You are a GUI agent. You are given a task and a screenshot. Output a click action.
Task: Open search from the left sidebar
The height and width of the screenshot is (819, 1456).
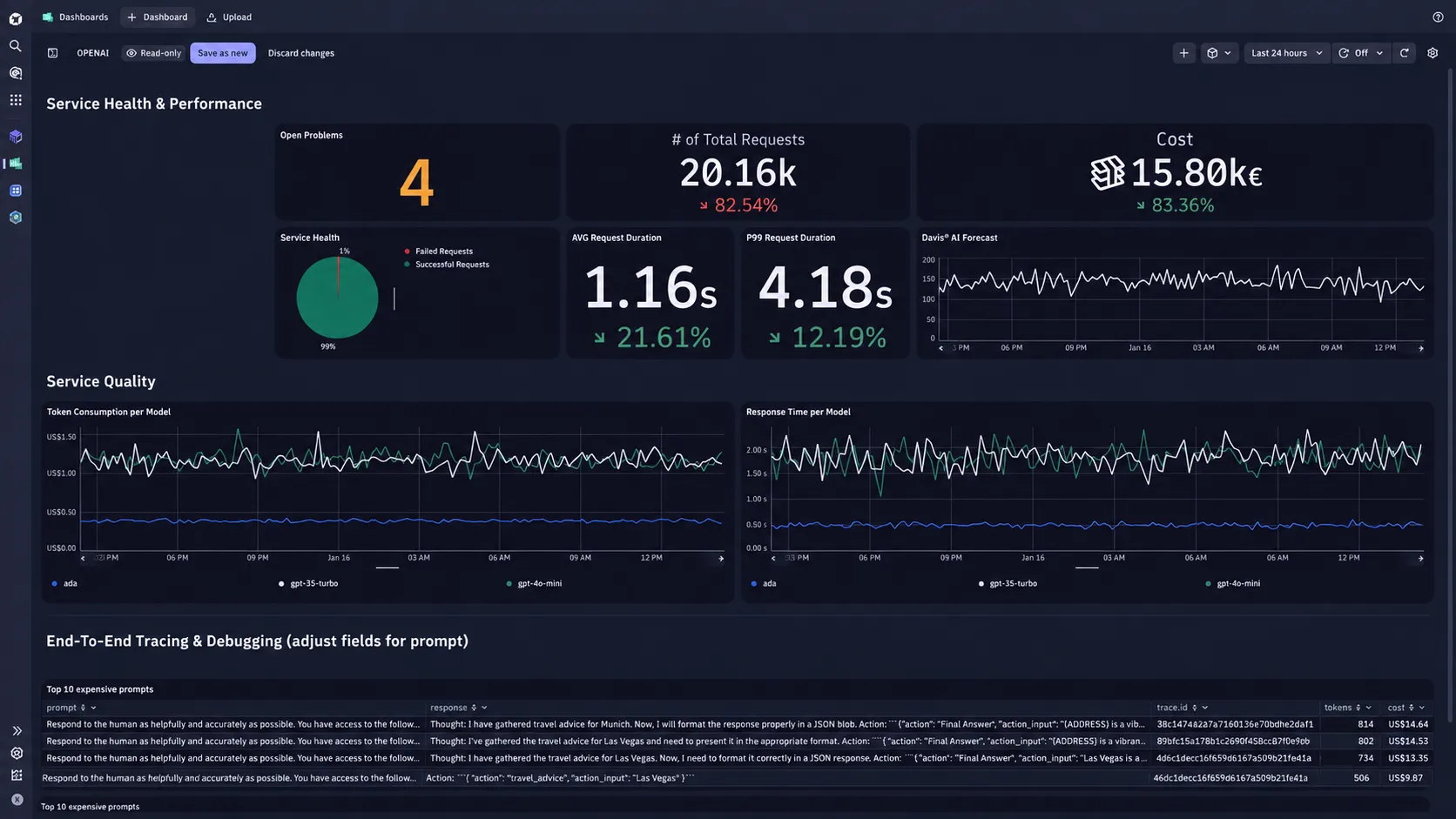coord(16,46)
